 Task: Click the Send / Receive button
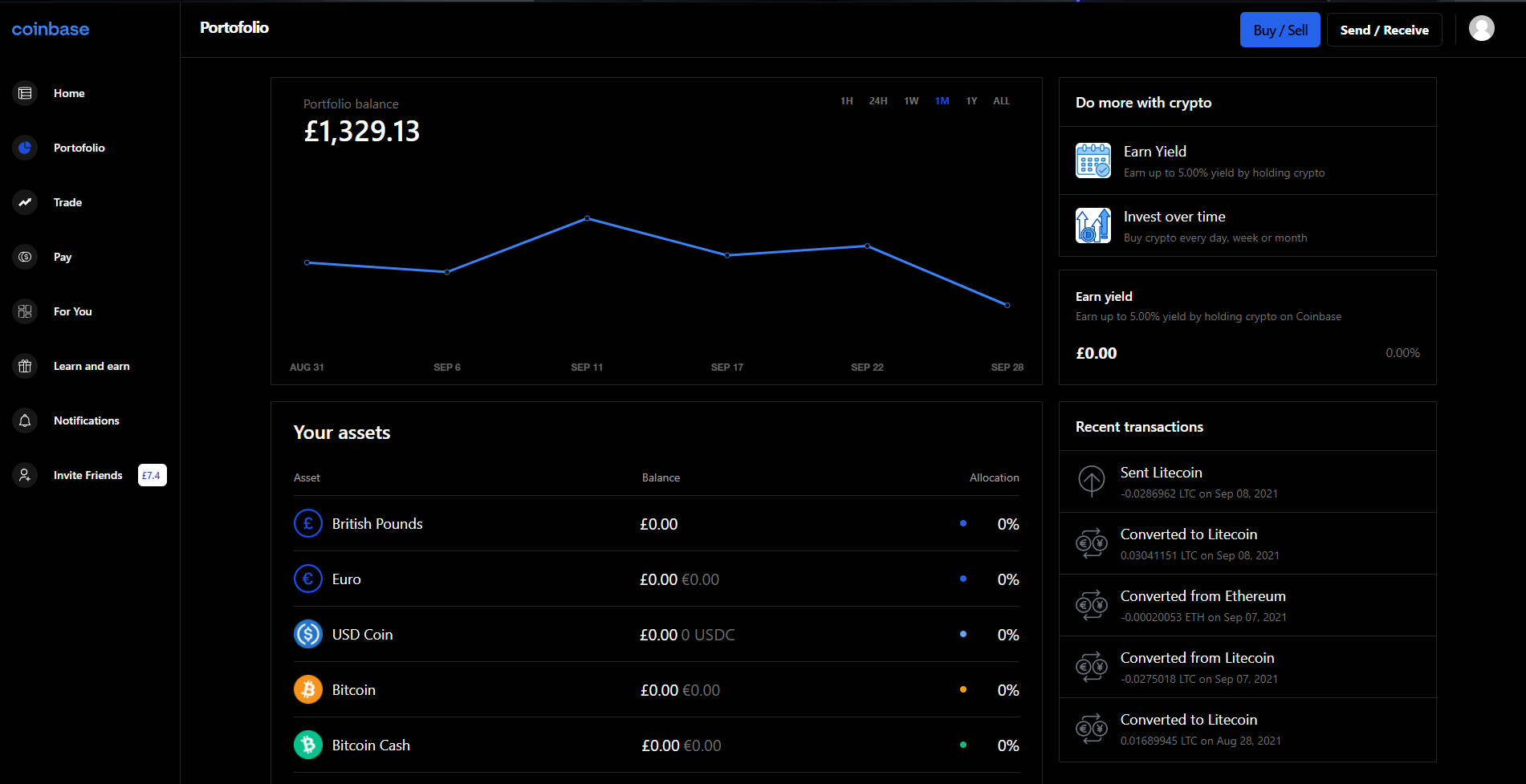[x=1385, y=30]
